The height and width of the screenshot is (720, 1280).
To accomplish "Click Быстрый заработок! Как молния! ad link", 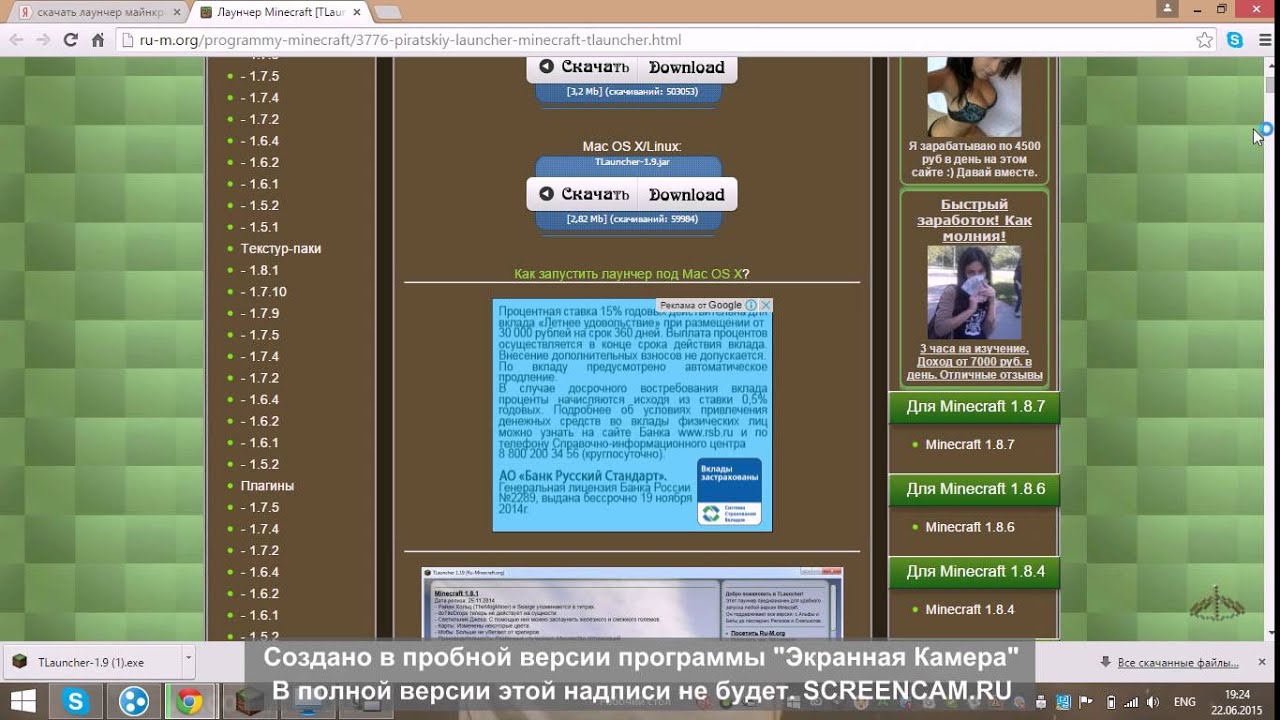I will tap(974, 220).
